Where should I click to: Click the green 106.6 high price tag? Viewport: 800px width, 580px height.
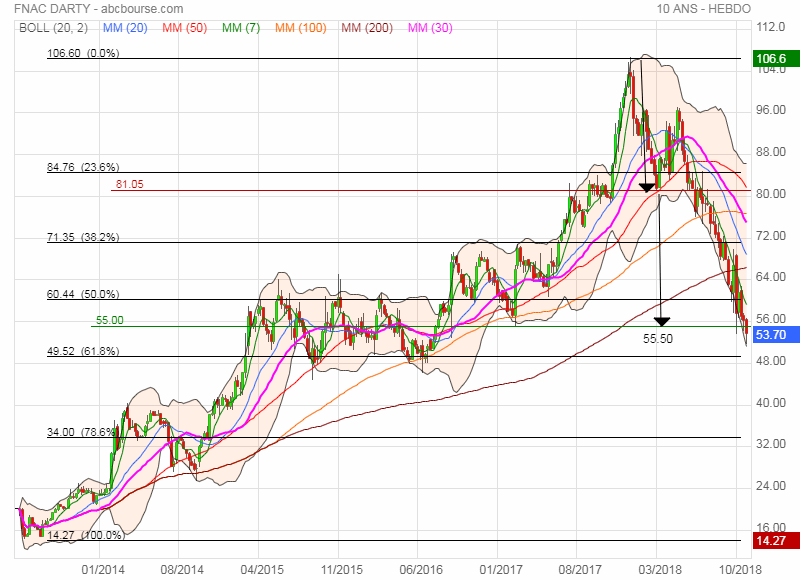[776, 59]
